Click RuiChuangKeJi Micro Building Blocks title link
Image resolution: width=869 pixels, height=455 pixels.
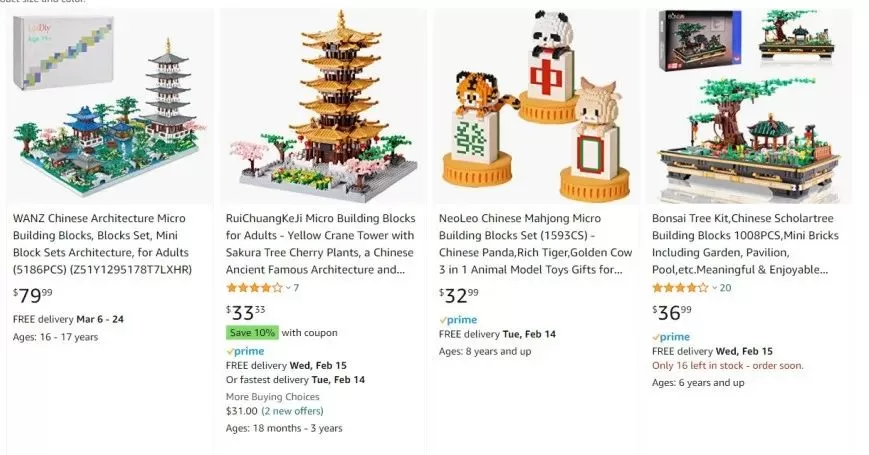click(x=320, y=244)
